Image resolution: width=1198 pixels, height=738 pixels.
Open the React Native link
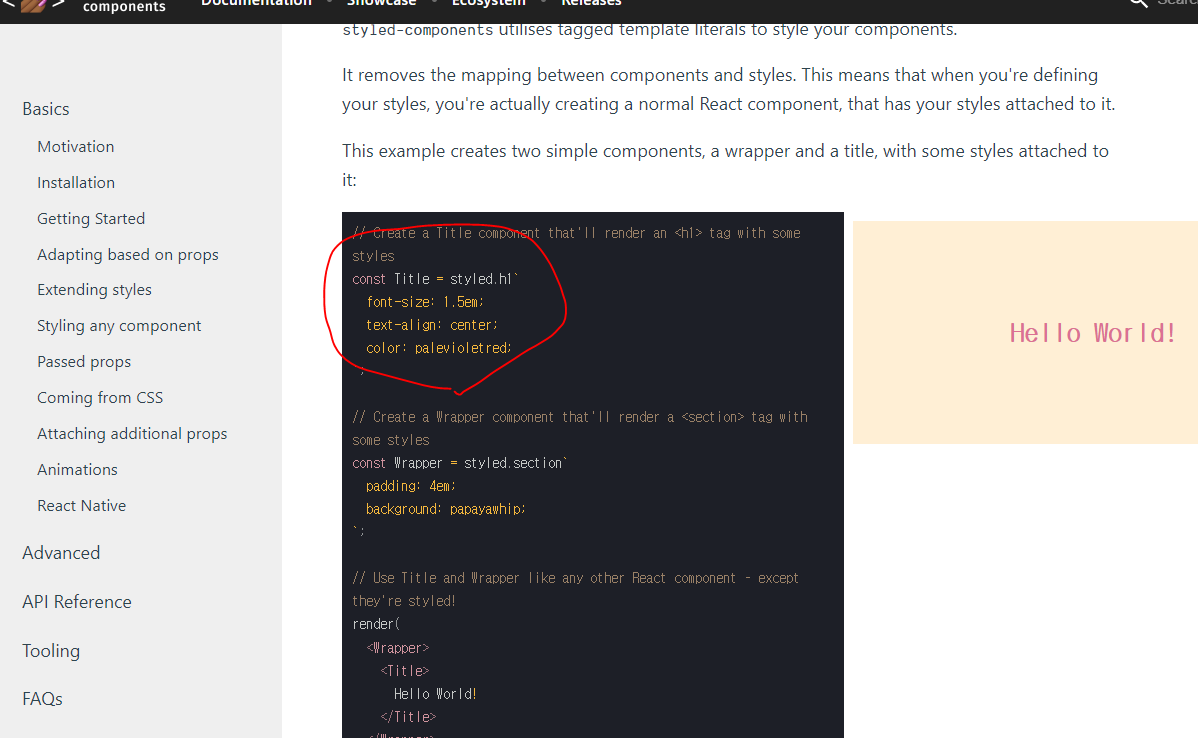82,505
